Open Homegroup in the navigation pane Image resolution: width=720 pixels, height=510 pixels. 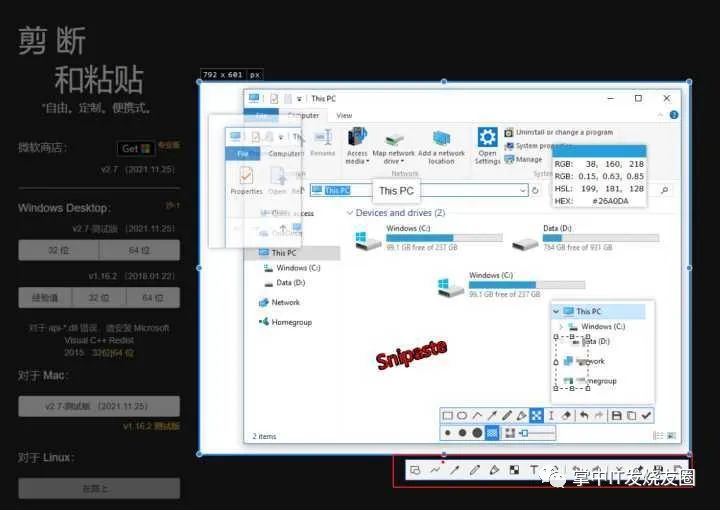click(x=285, y=322)
